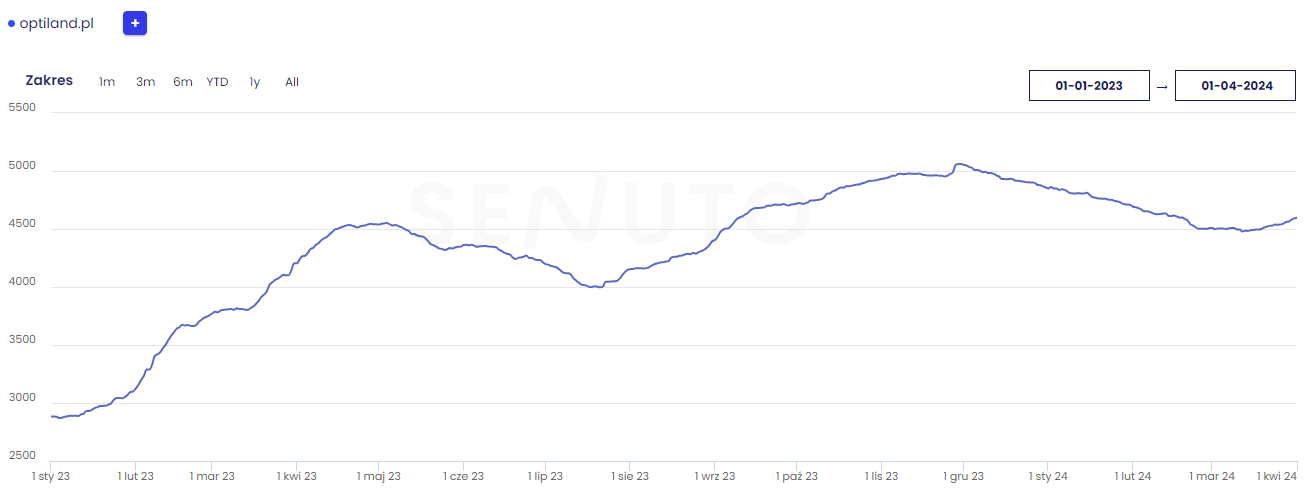The image size is (1314, 489).
Task: Toggle the optiland.pl series label
Action: click(x=56, y=23)
